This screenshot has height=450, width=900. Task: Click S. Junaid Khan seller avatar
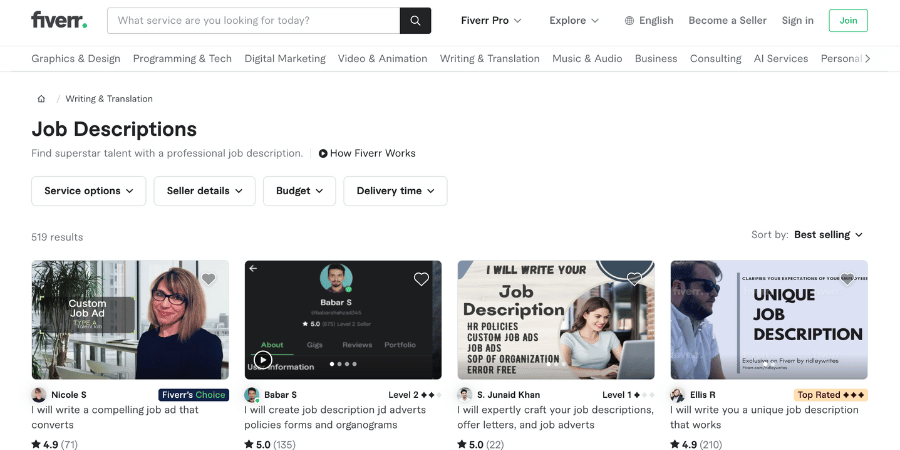coord(464,395)
